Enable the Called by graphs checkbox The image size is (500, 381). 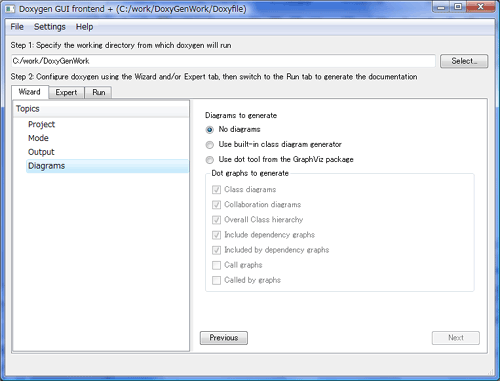[x=216, y=280]
